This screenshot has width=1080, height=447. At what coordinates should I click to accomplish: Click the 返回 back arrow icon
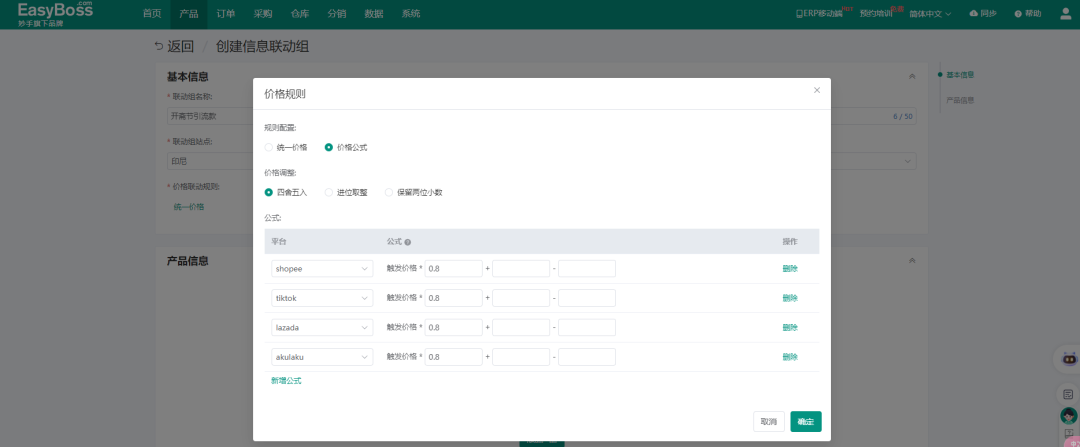(159, 47)
